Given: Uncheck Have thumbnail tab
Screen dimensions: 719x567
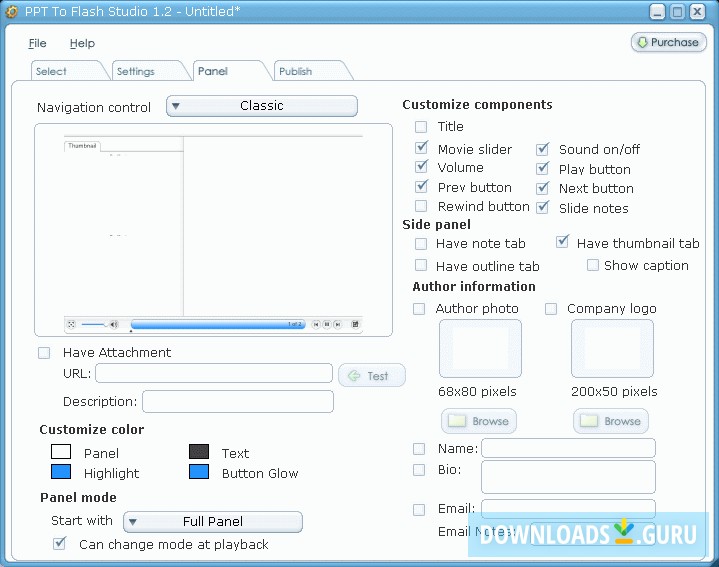Looking at the screenshot, I should pyautogui.click(x=562, y=242).
